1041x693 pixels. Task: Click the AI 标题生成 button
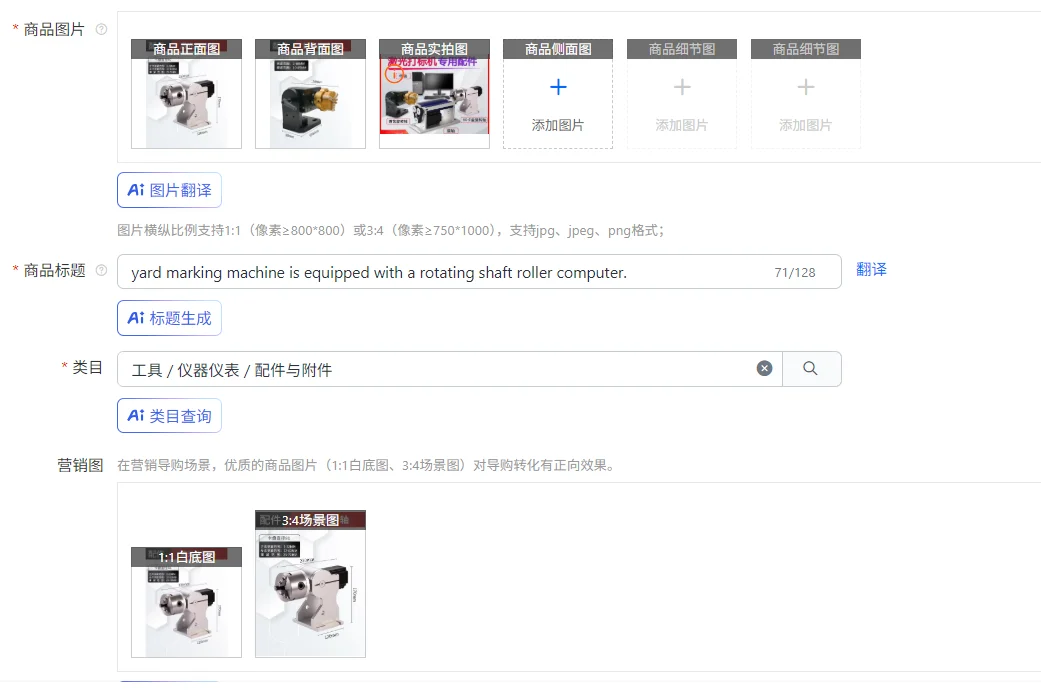169,318
